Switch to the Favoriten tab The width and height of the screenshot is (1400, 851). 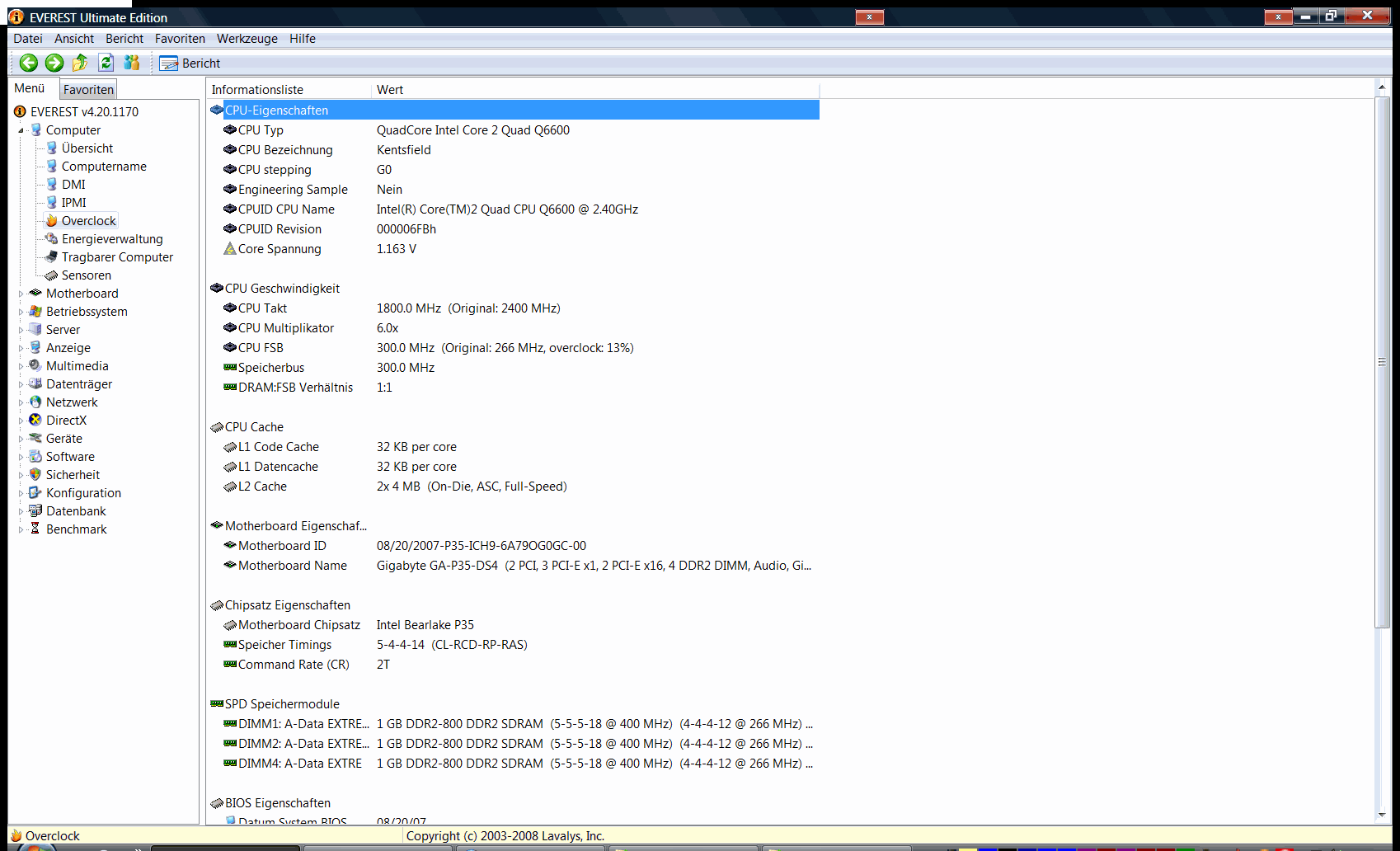(88, 89)
